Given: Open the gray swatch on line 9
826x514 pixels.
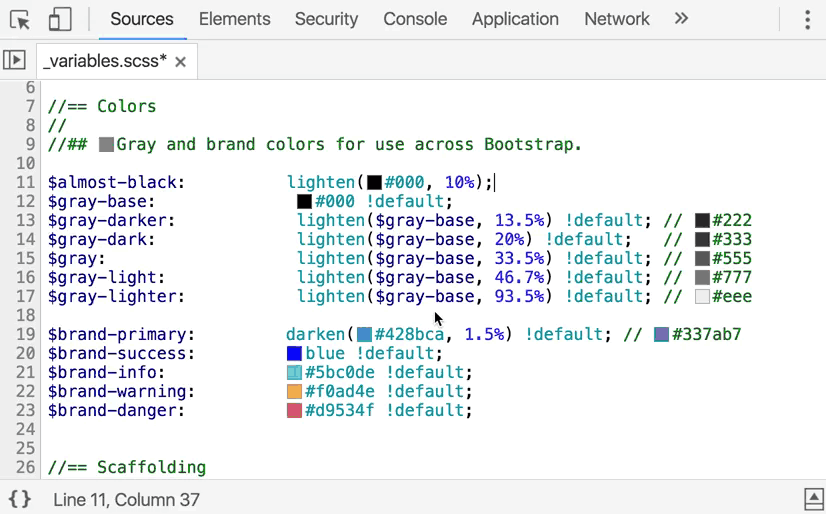Looking at the screenshot, I should click(106, 144).
